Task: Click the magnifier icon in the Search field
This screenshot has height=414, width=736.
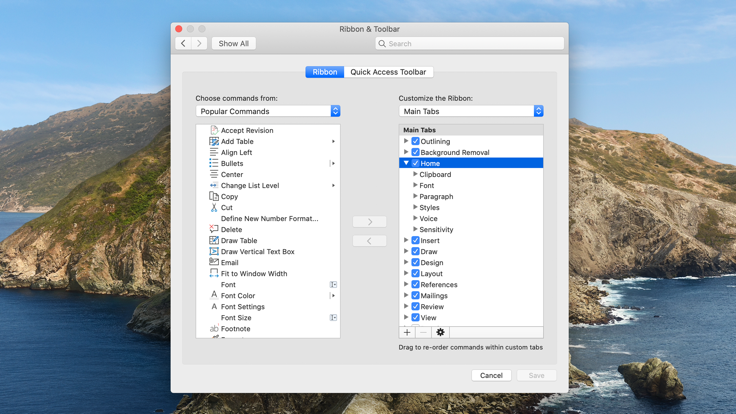Action: coord(382,44)
